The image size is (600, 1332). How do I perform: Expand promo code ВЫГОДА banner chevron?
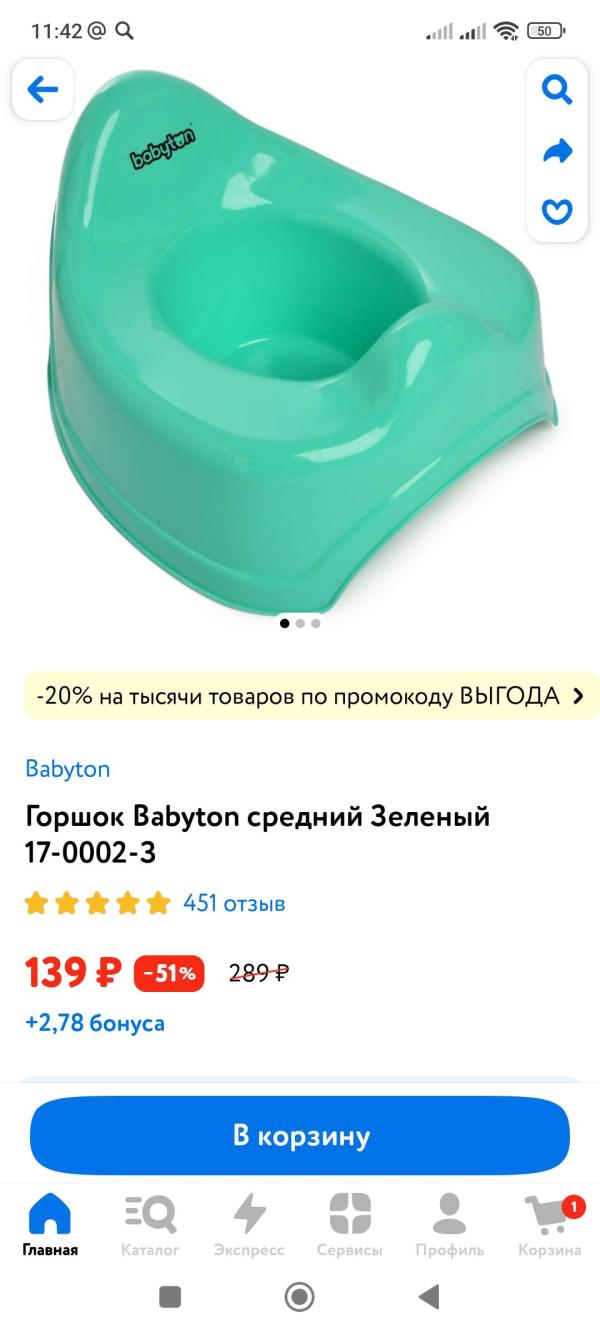[578, 697]
